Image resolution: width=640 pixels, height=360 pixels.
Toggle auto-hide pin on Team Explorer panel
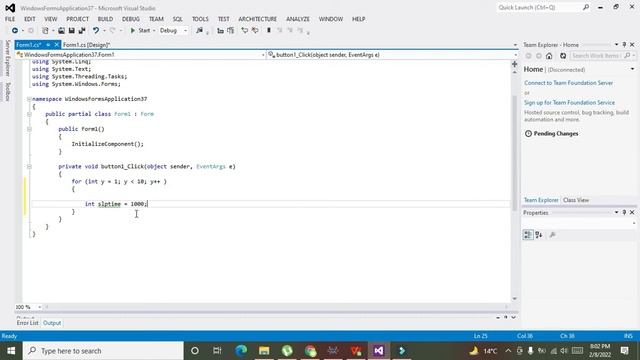tap(624, 45)
